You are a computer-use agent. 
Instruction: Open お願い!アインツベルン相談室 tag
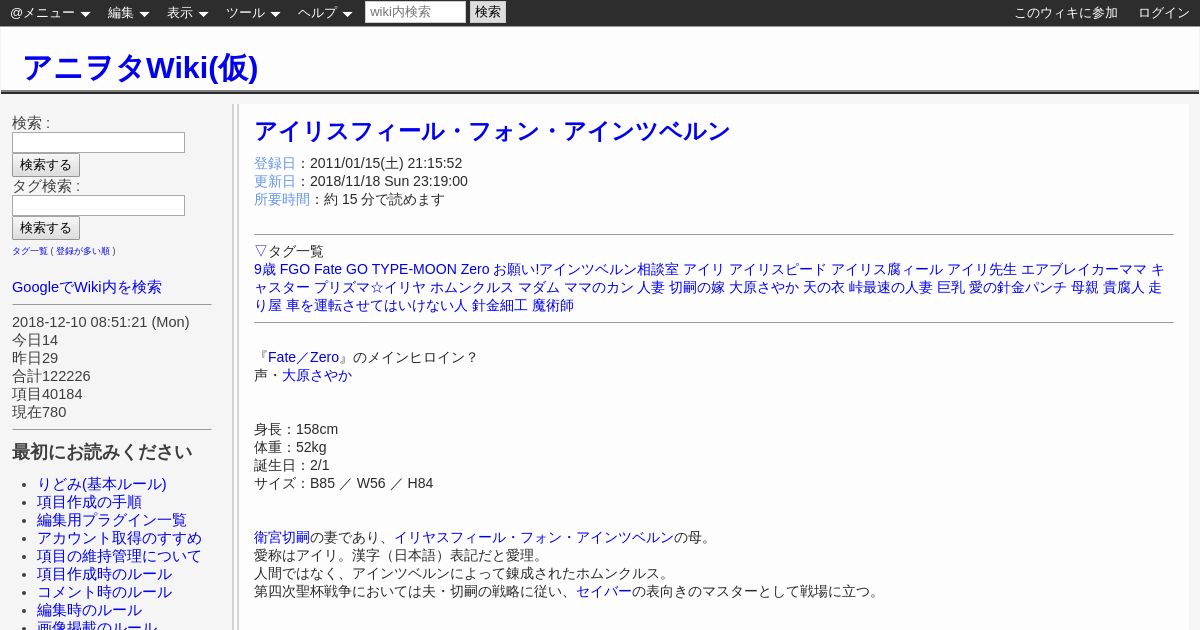click(x=586, y=269)
